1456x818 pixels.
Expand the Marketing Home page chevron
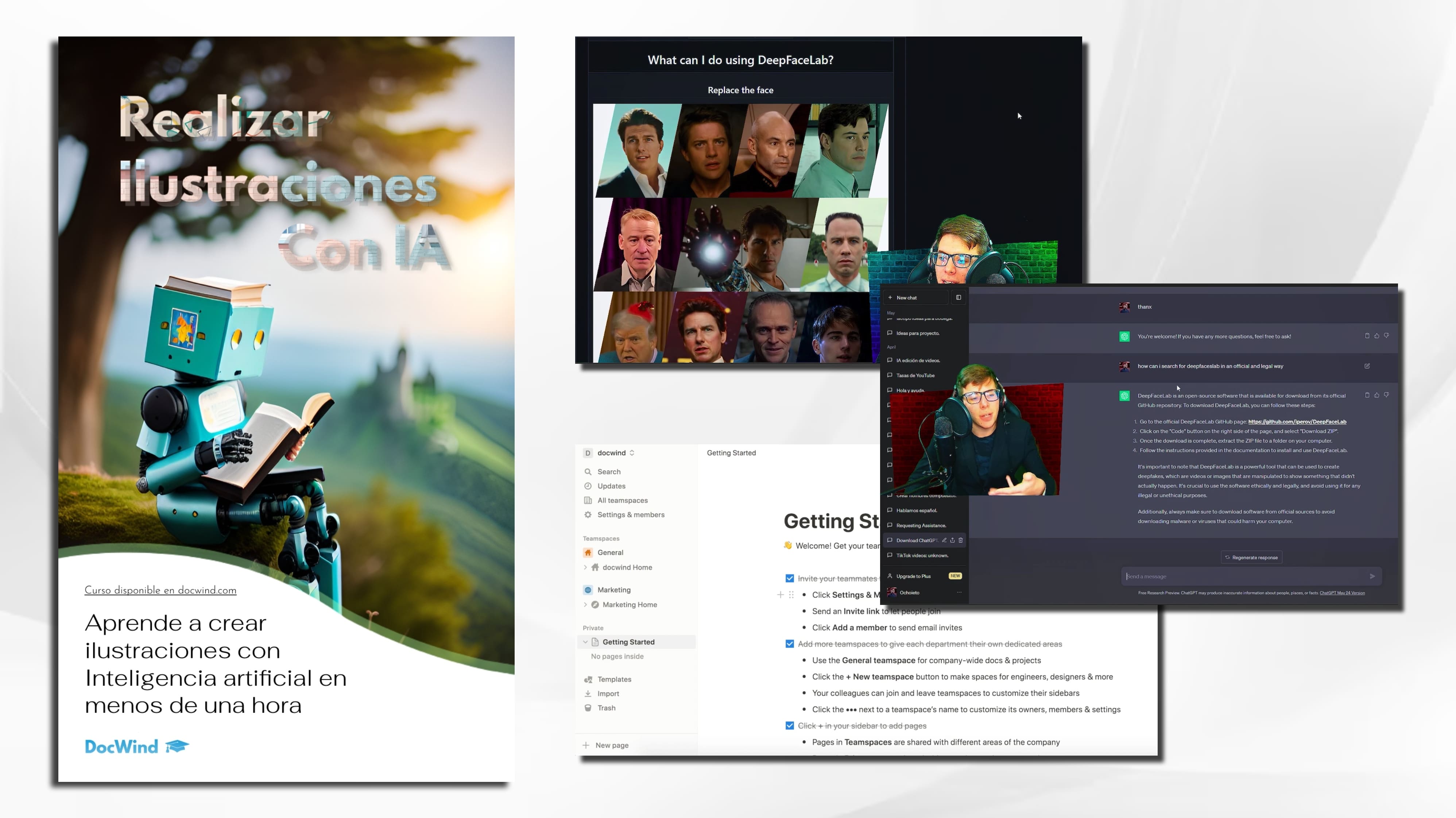[x=585, y=605]
